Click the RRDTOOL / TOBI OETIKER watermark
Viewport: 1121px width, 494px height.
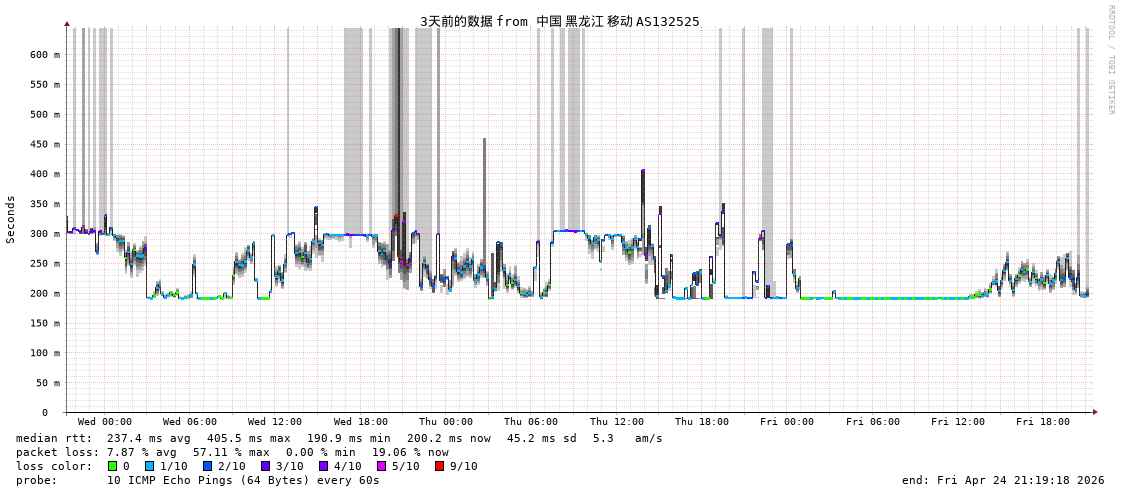(x=1110, y=60)
